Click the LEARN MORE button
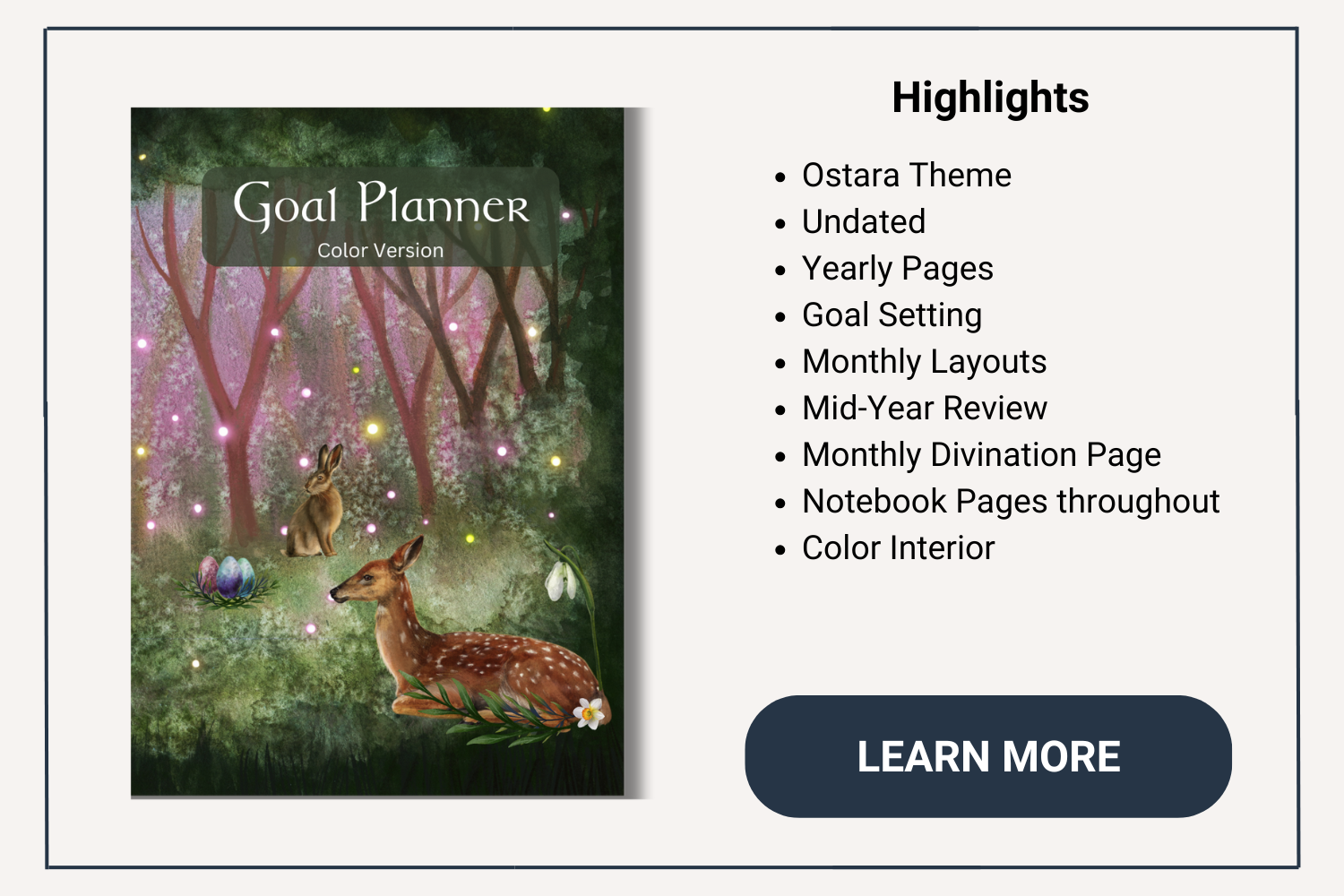 [988, 756]
